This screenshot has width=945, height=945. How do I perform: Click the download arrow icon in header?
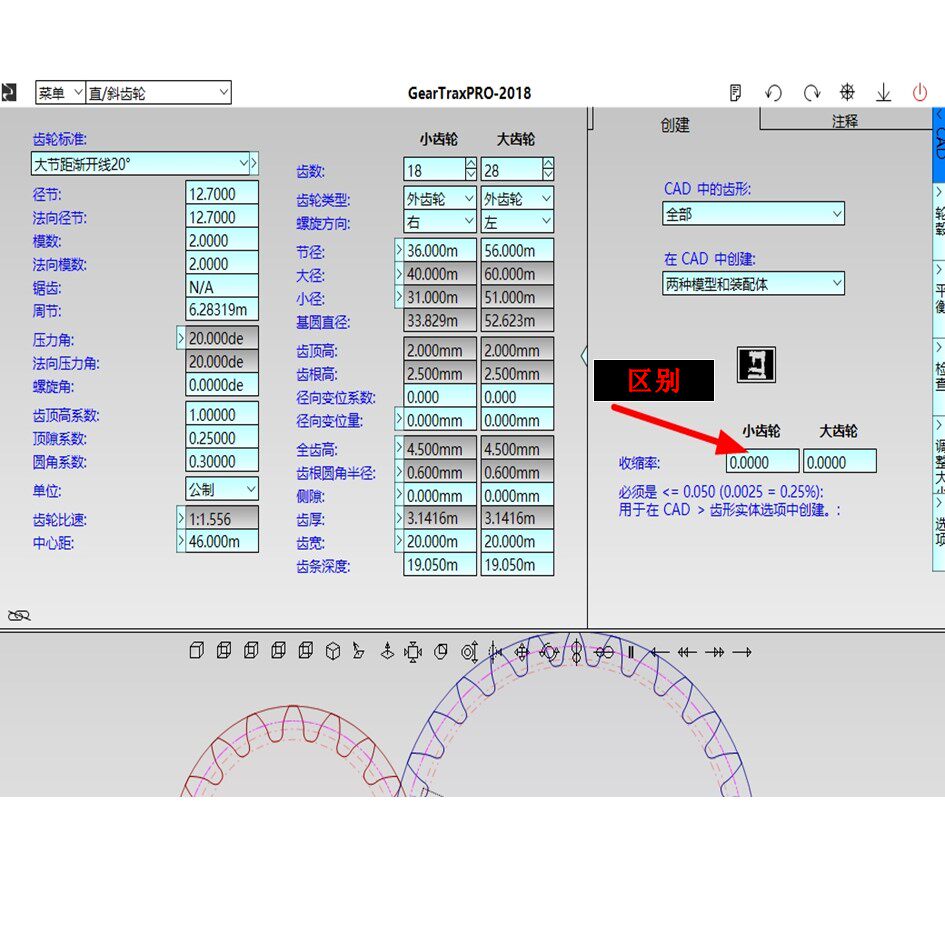click(883, 93)
